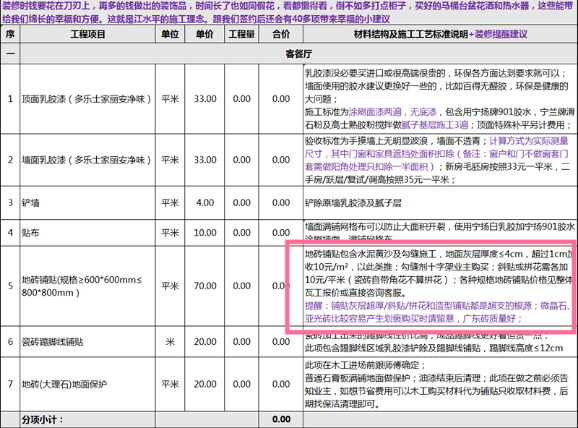Click the 铲墙 item cell
Screen dimensions: 578x428
pyautogui.click(x=88, y=203)
